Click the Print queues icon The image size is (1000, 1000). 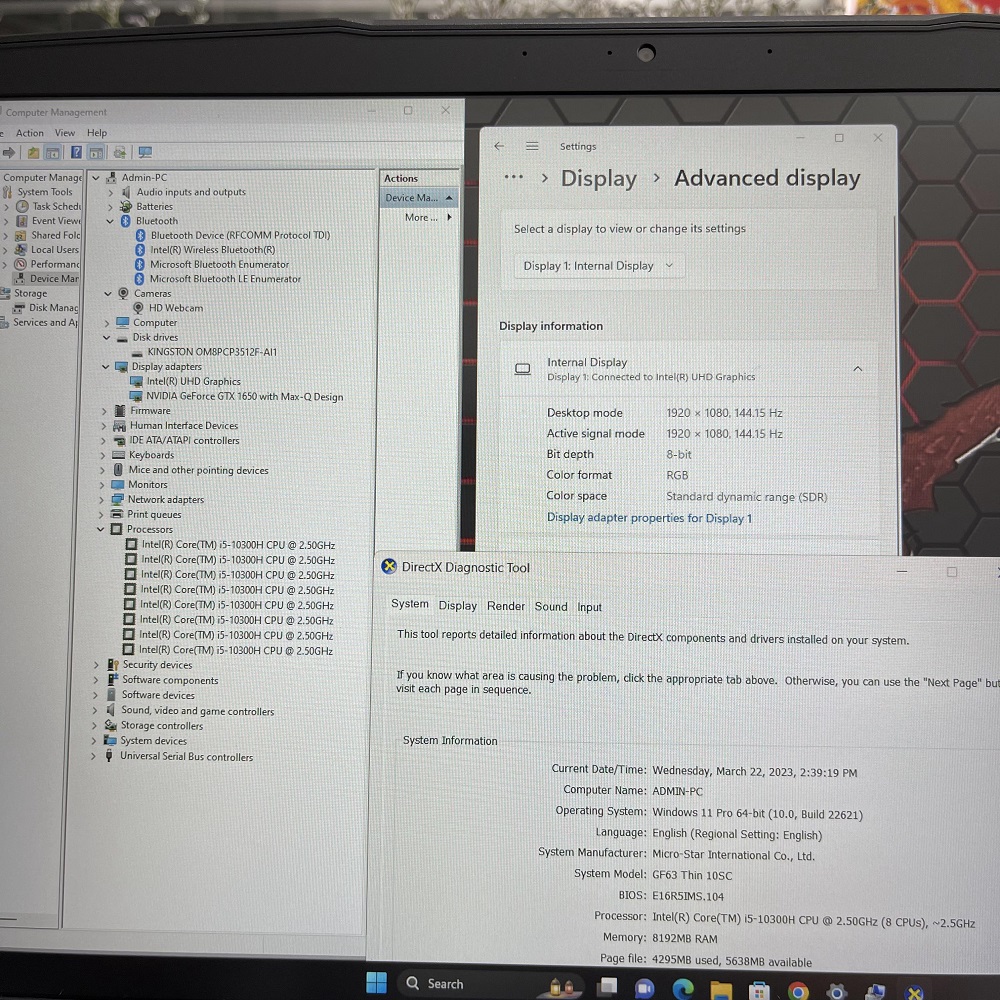click(116, 514)
